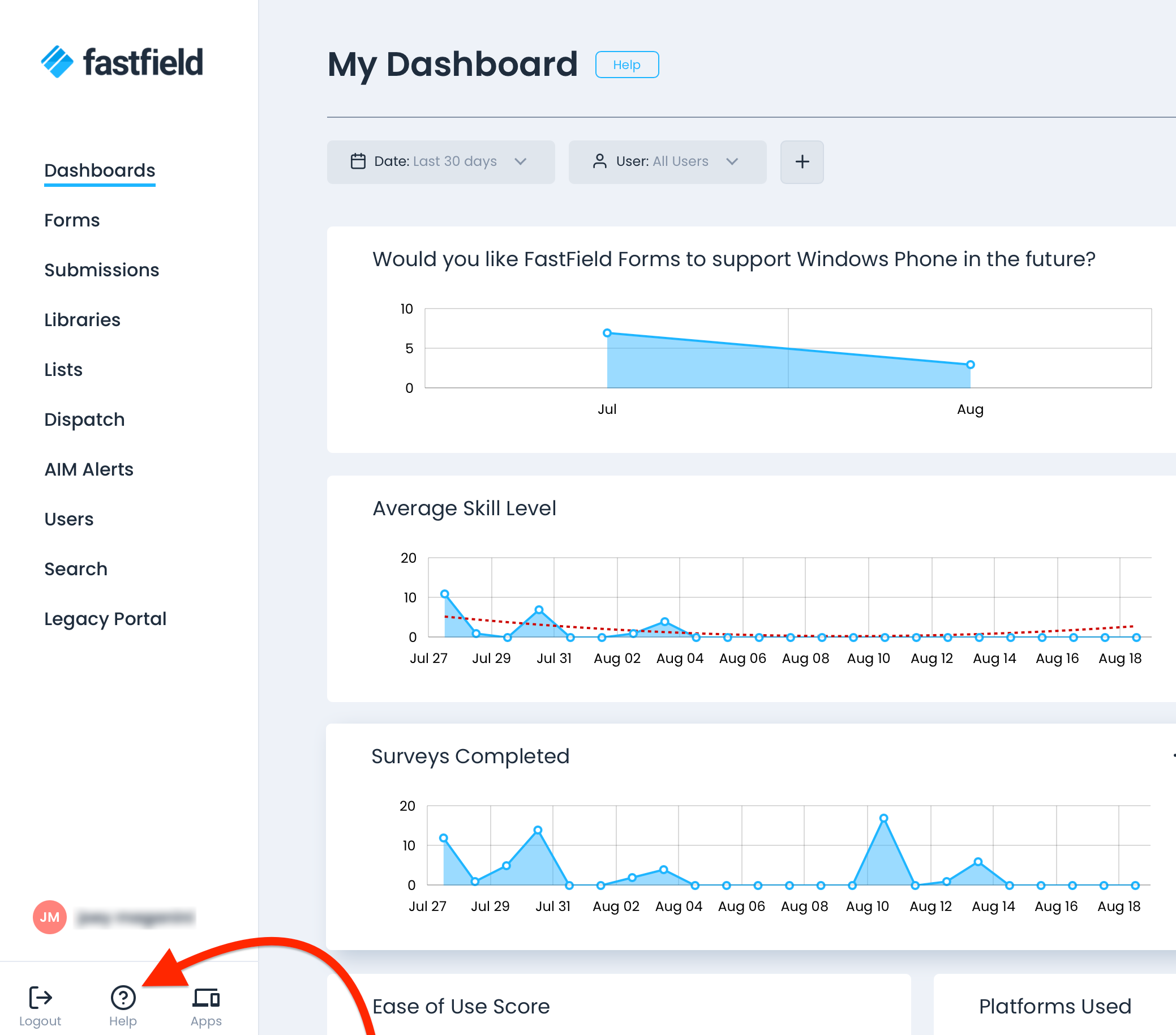Open Libraries in the sidebar
This screenshot has height=1035, width=1176.
pos(82,319)
